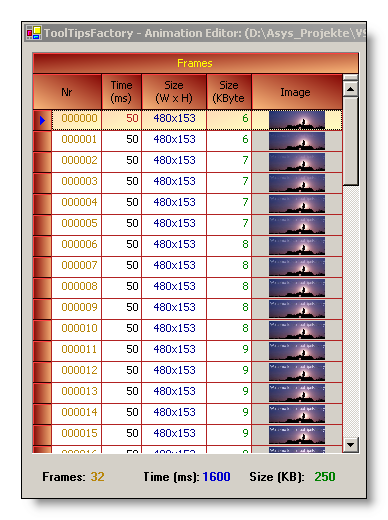
Task: Click the Size (W x H) column header
Action: pyautogui.click(x=174, y=92)
